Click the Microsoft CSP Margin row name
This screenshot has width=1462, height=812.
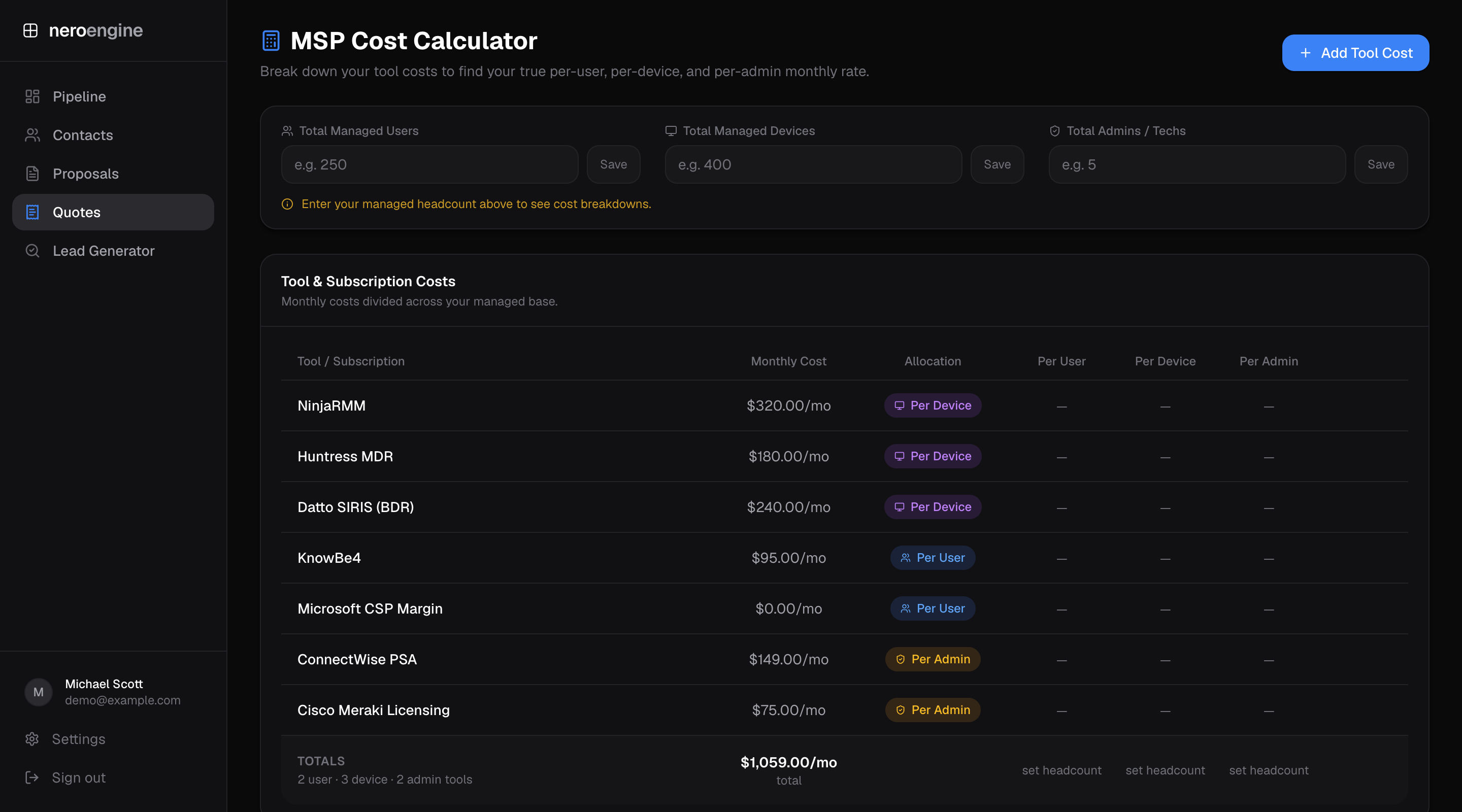370,609
